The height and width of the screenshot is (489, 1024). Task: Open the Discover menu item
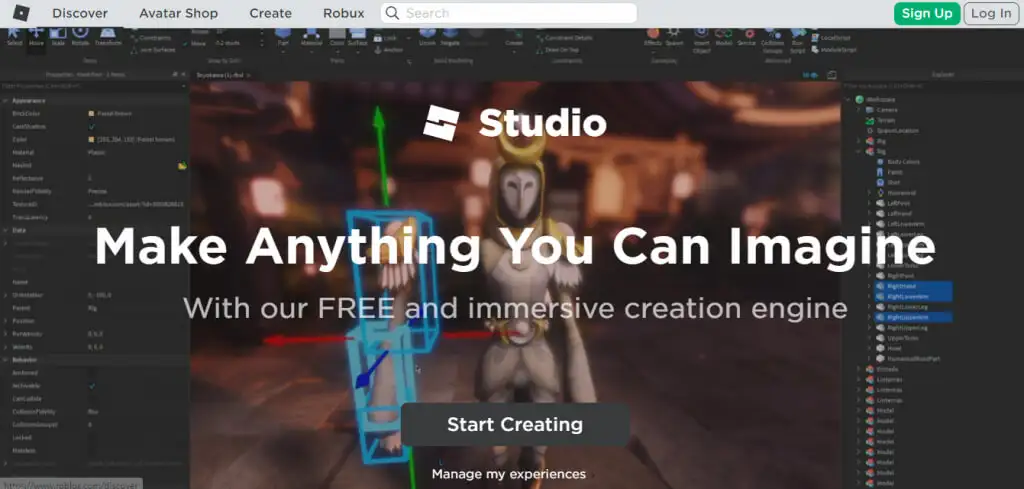tap(80, 13)
